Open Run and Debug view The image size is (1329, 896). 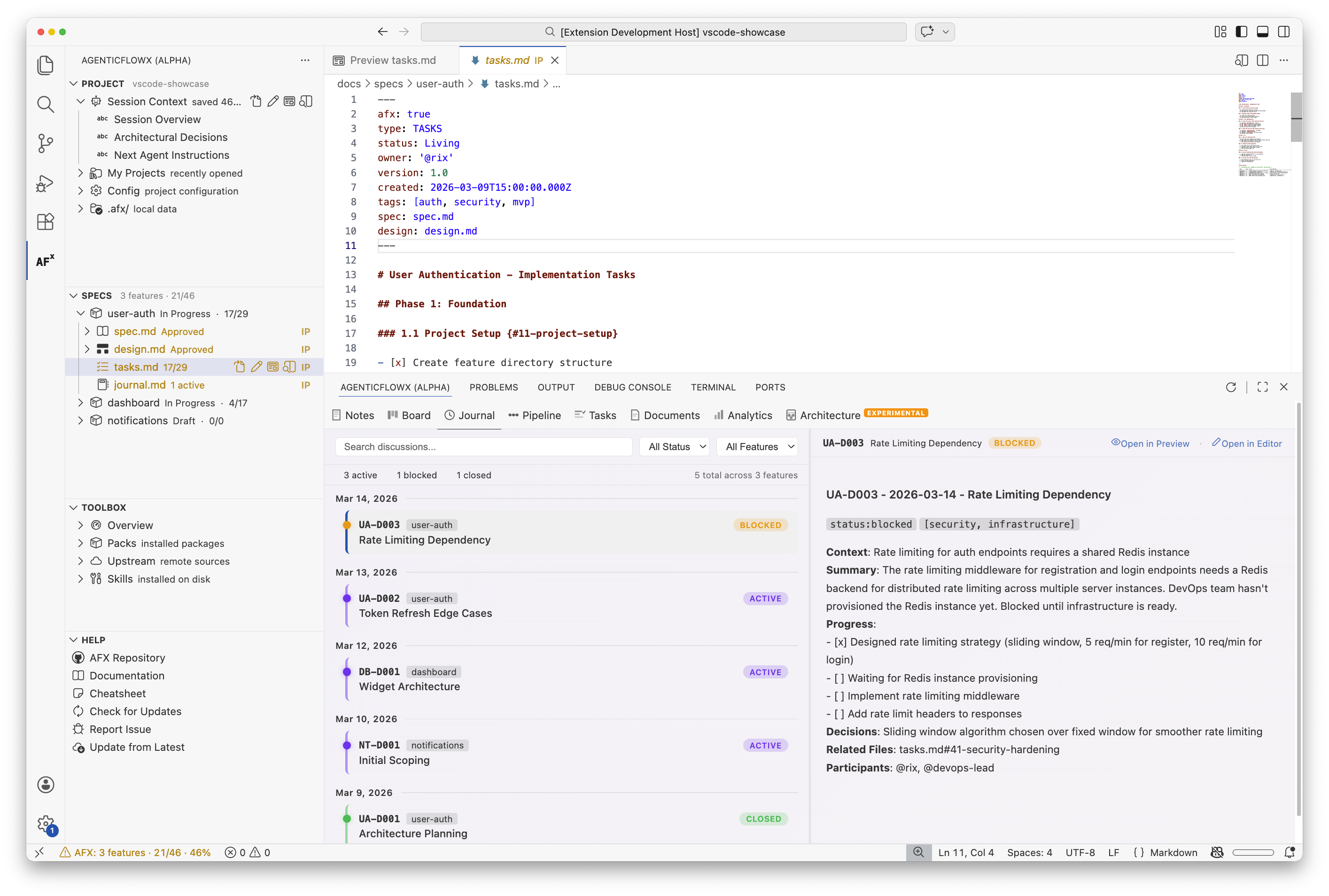[45, 183]
